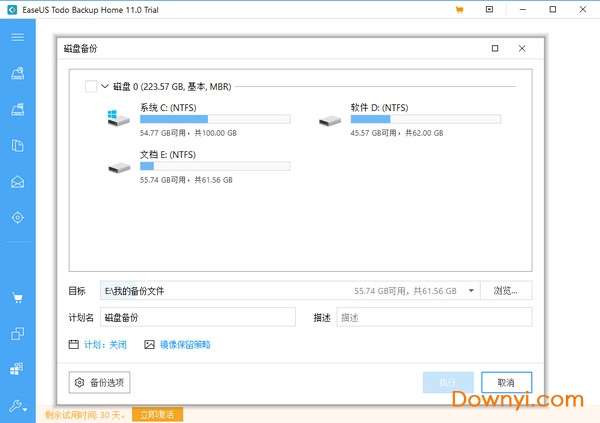
Task: Click the disabled execute button
Action: point(448,382)
